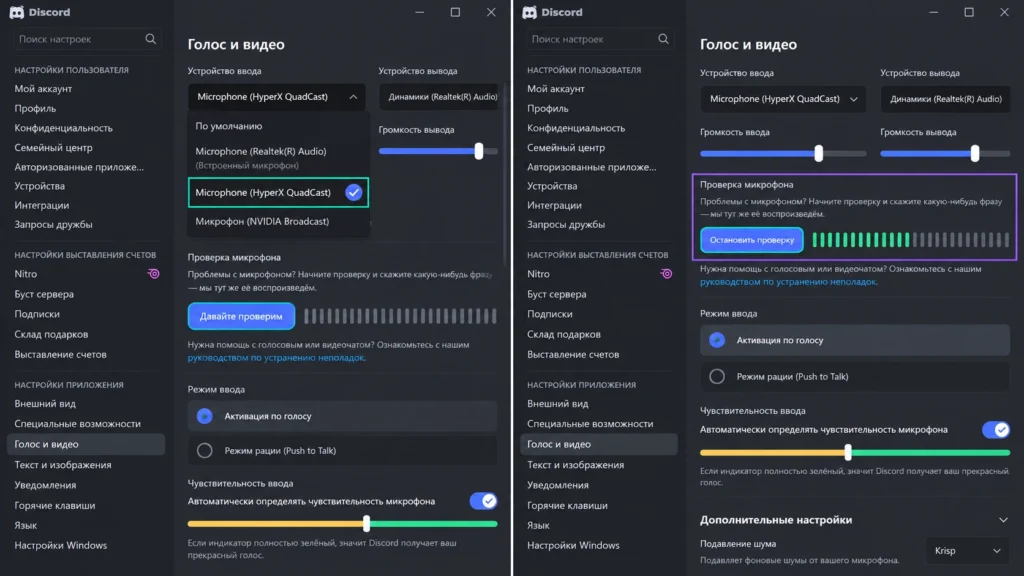This screenshot has width=1024, height=576.
Task: Click sensitivity slider handle in right window
Action: [848, 452]
